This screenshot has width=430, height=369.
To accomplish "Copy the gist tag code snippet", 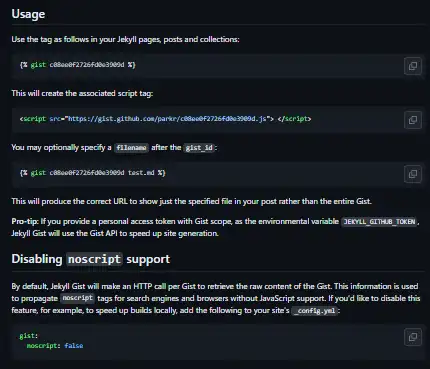I will (x=413, y=66).
